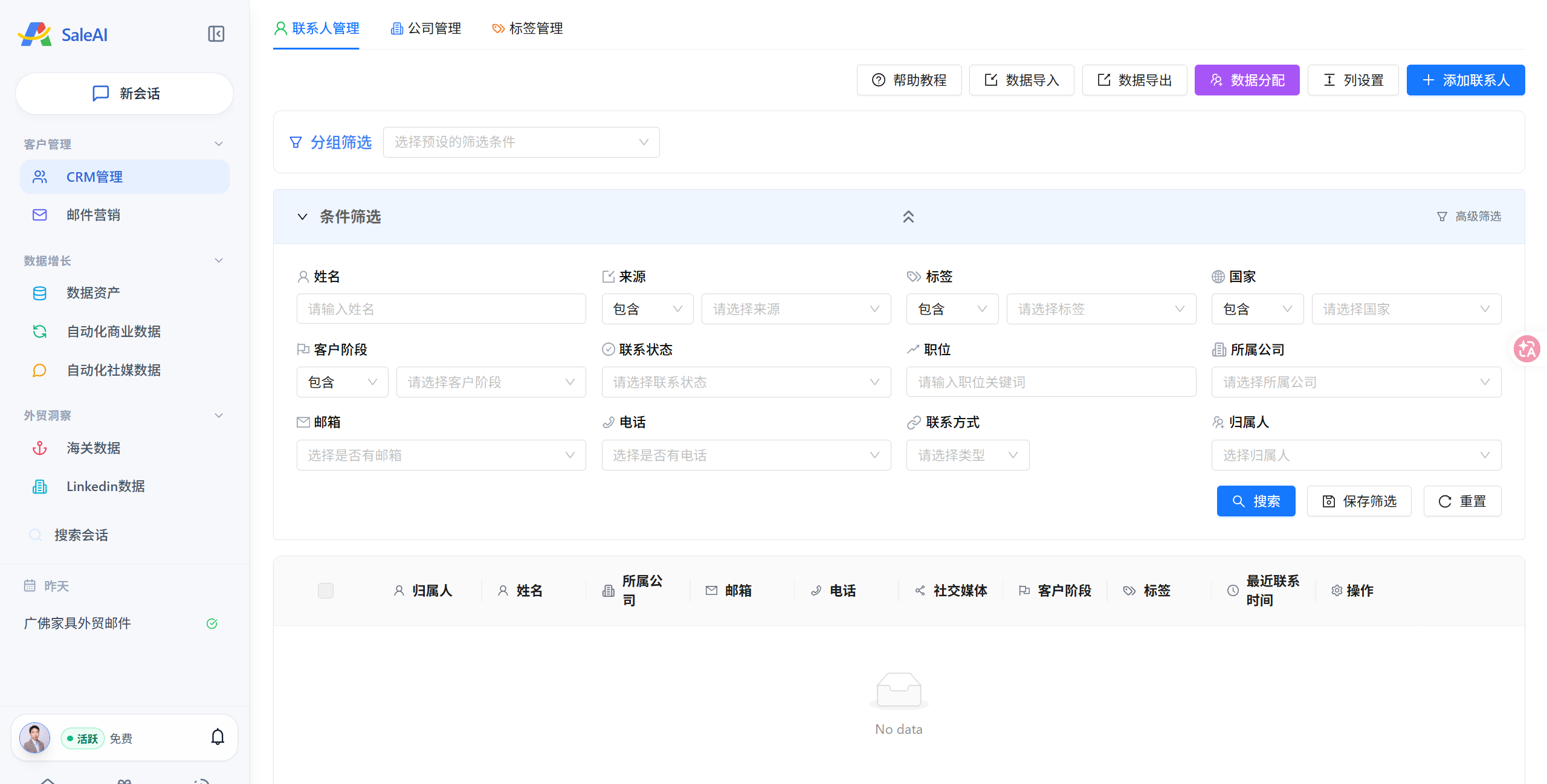Click the 职位 keyword input
This screenshot has height=784, width=1547.
tap(1051, 382)
